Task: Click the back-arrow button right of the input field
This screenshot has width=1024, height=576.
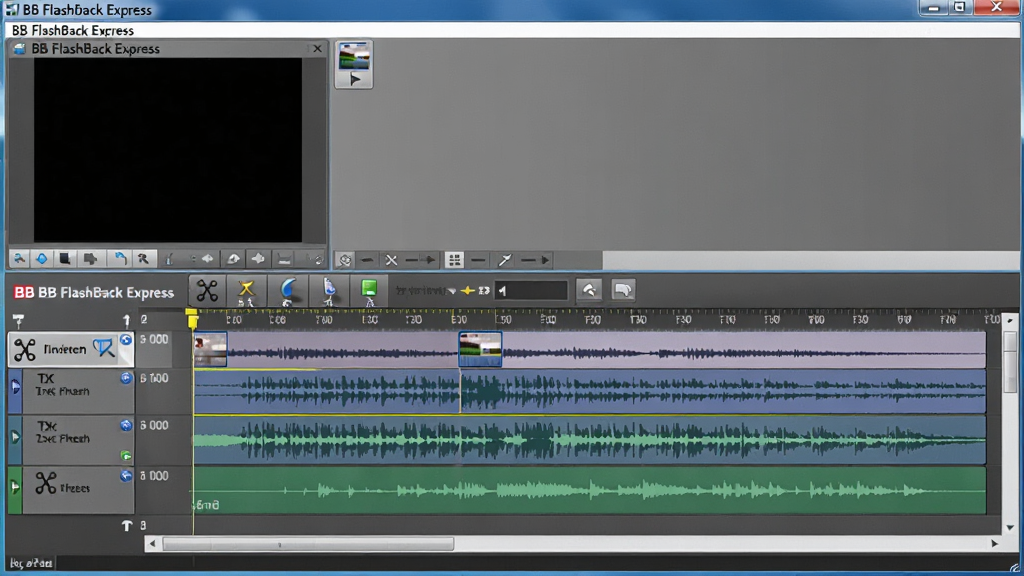Action: [x=590, y=290]
